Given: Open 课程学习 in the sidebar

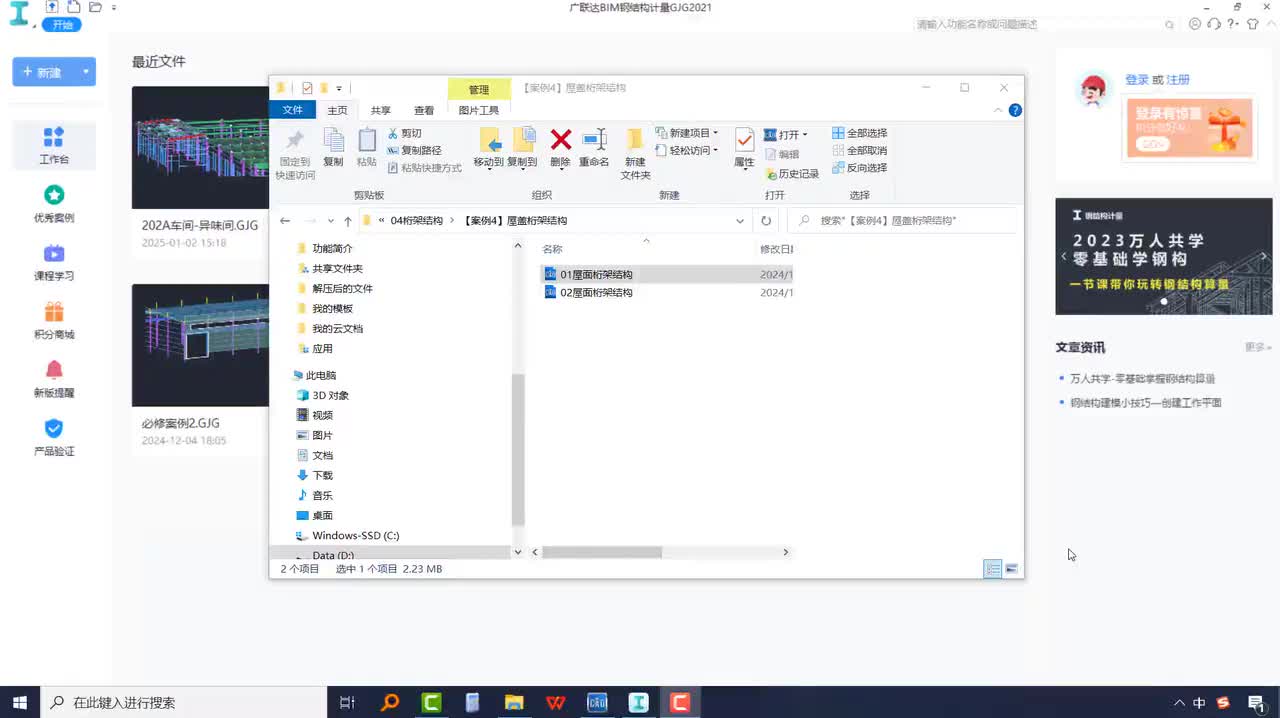Looking at the screenshot, I should pyautogui.click(x=54, y=262).
